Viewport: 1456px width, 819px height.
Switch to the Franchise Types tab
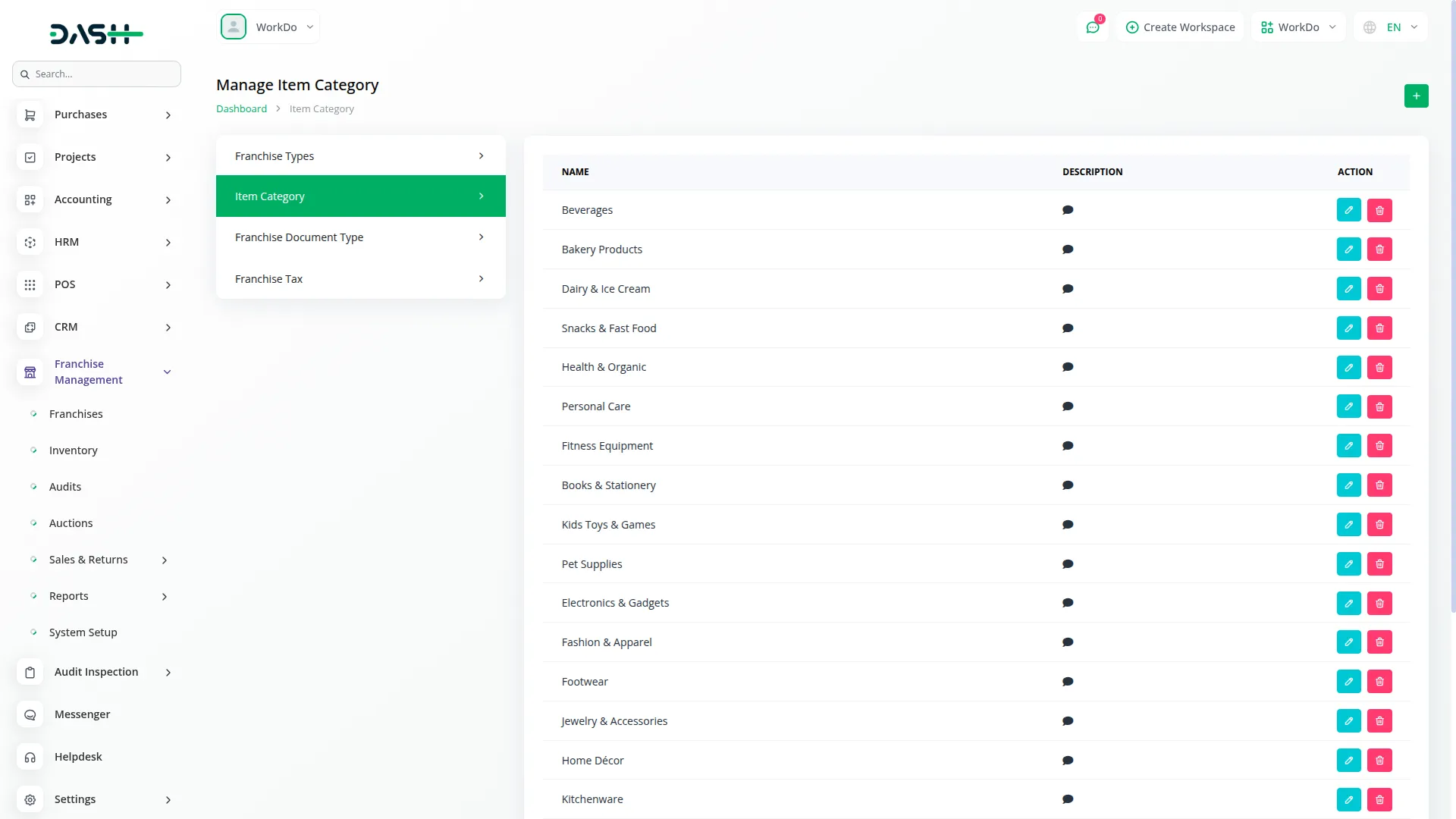360,156
